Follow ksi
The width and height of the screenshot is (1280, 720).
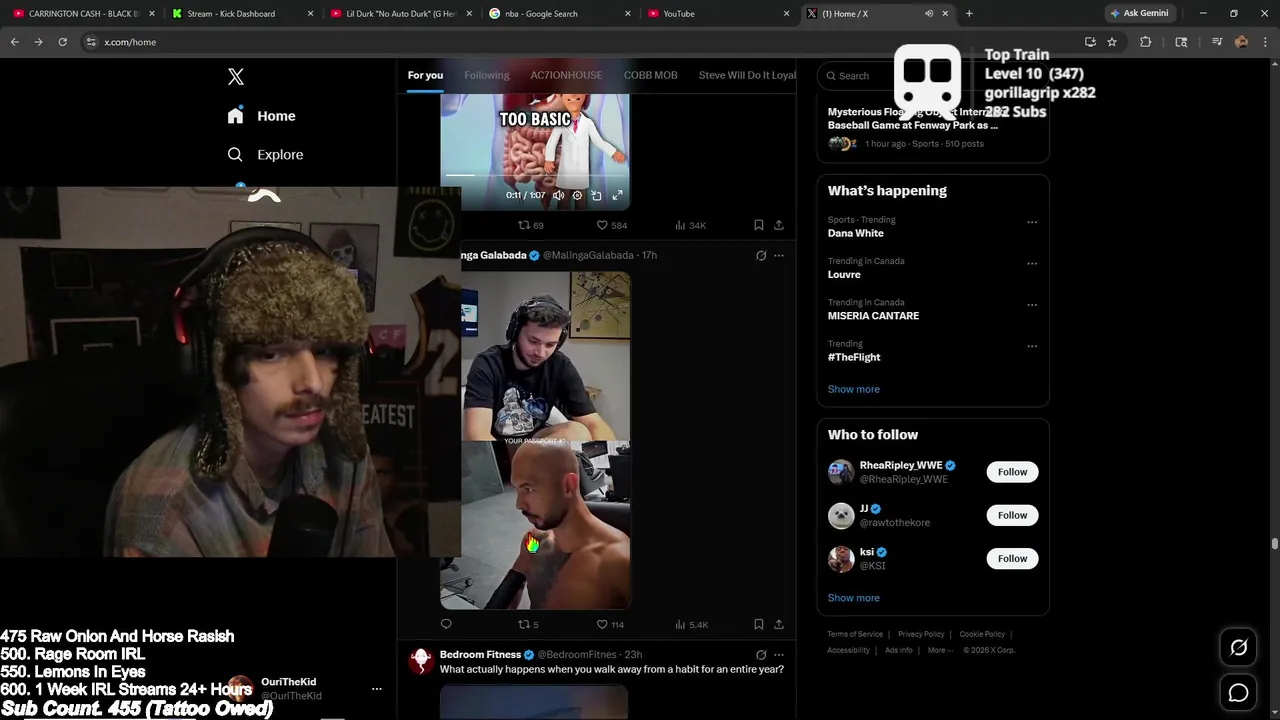pos(1012,558)
